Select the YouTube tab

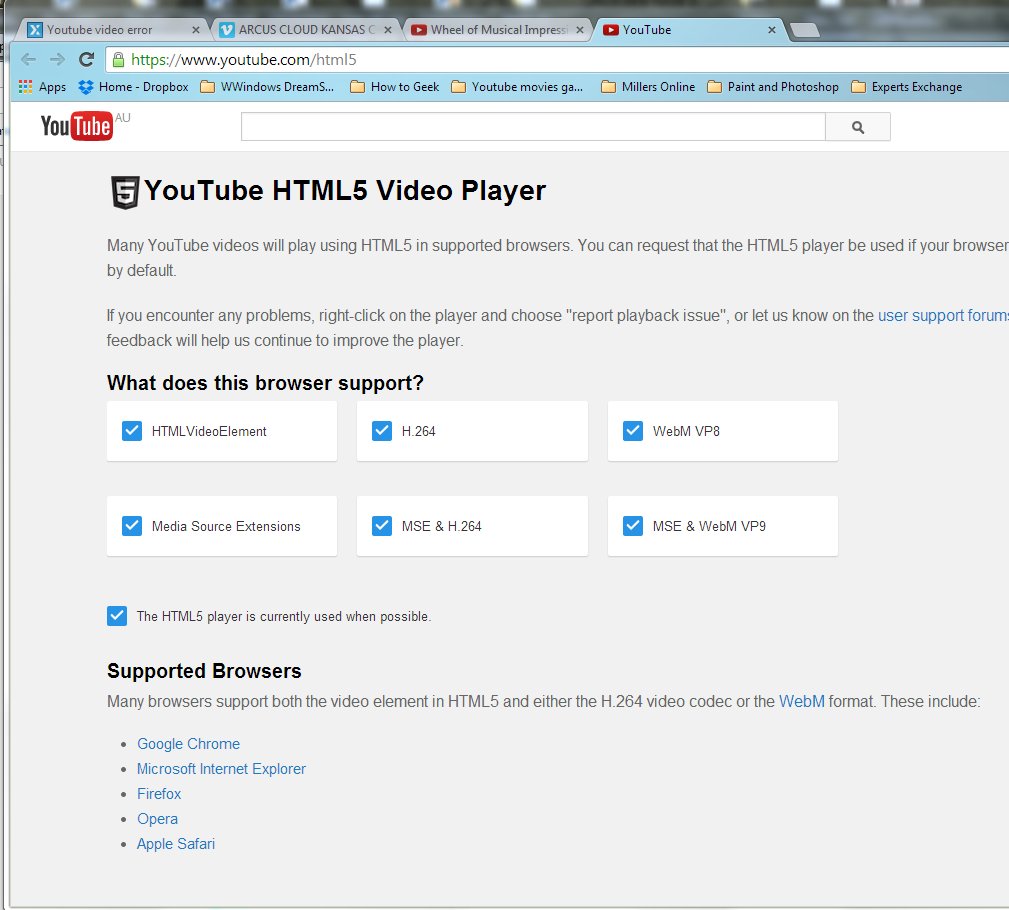[x=689, y=30]
